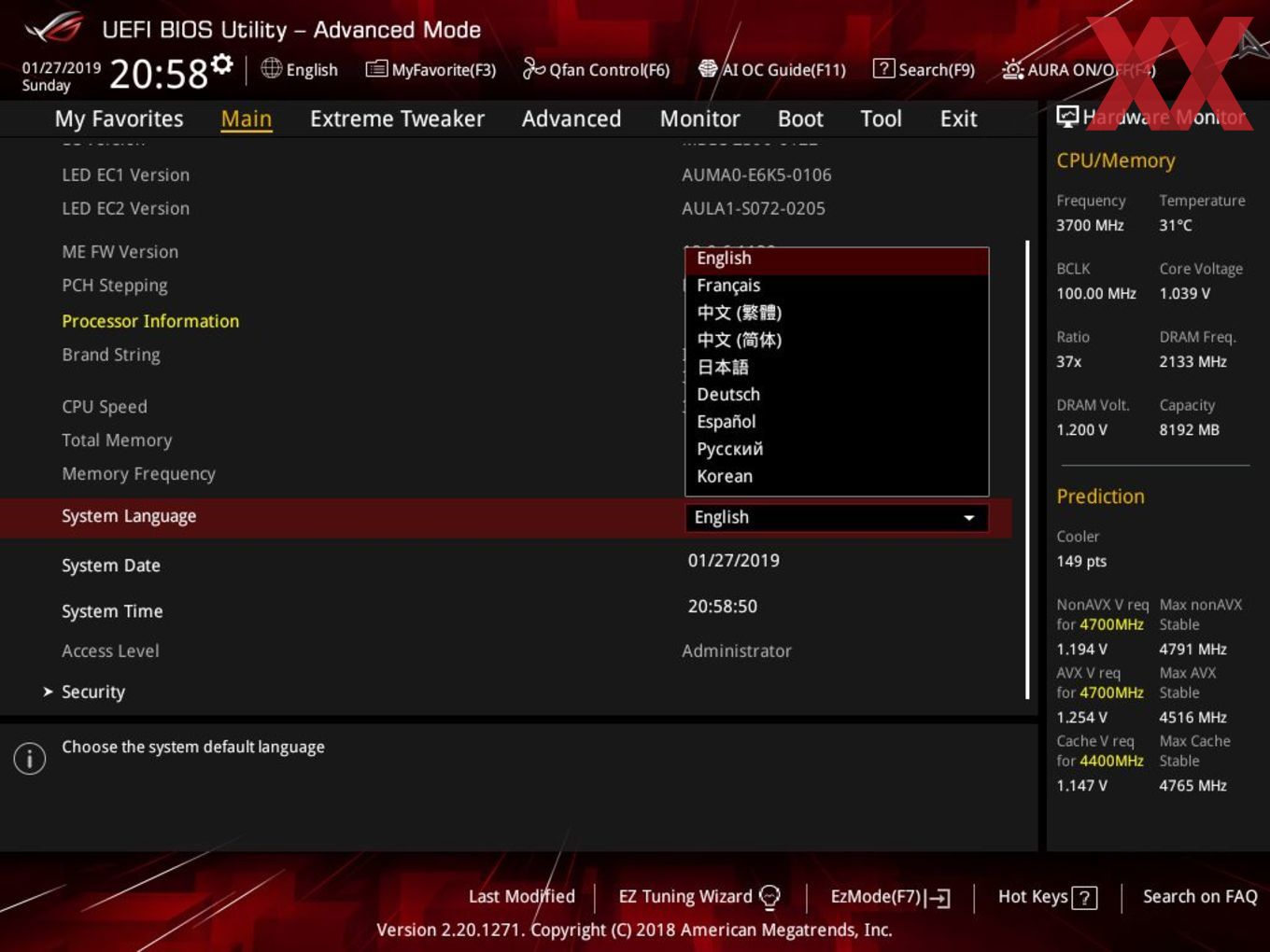1270x952 pixels.
Task: Click the main panel vertical scrollbar
Action: pos(1027,469)
